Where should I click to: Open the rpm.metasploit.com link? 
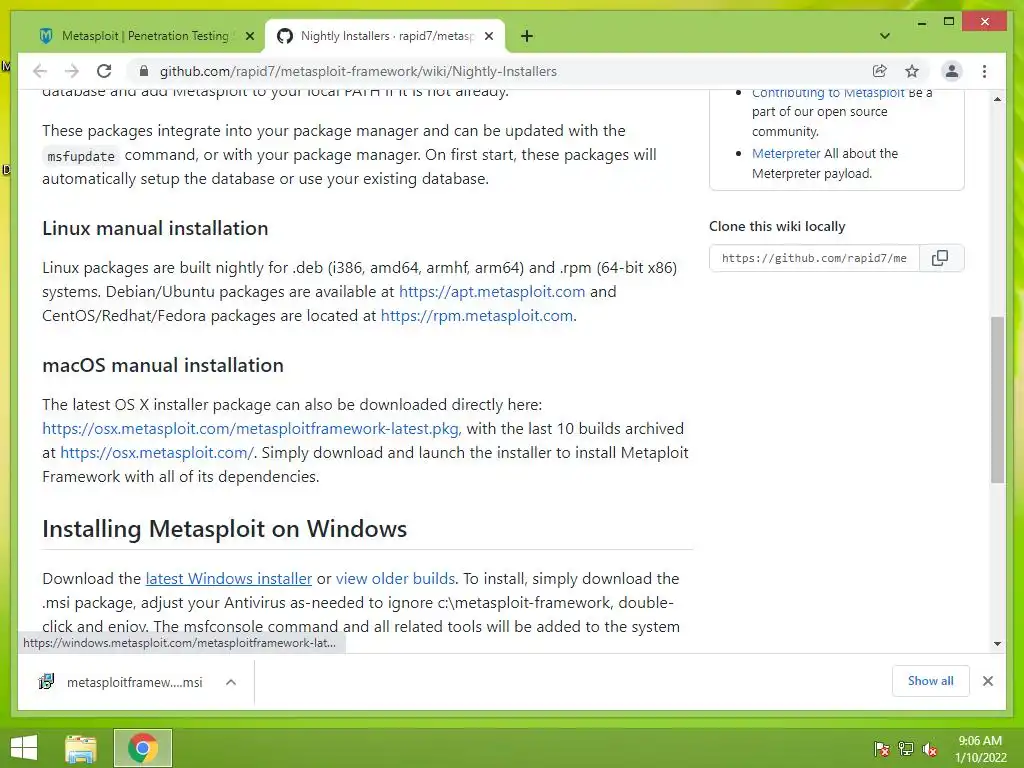(477, 315)
